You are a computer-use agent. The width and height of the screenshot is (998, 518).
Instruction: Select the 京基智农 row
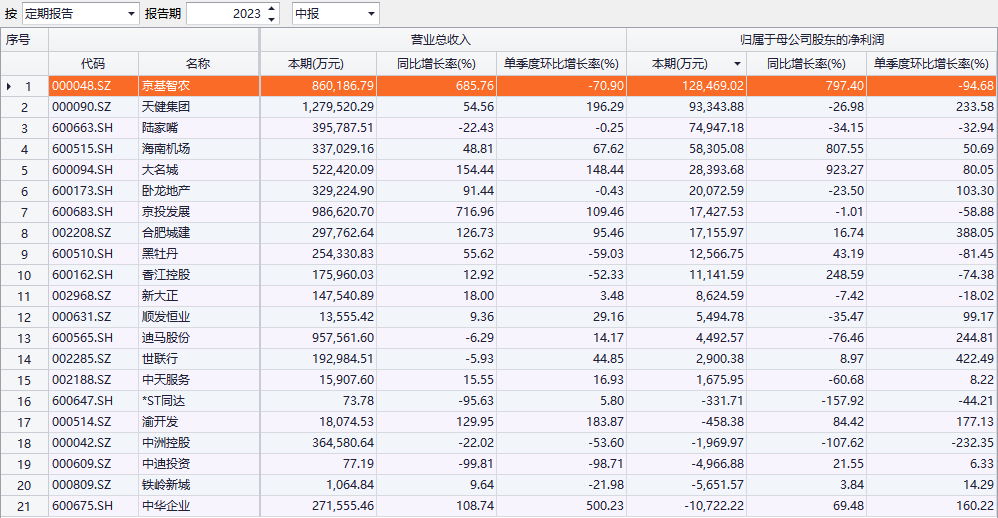coord(165,86)
